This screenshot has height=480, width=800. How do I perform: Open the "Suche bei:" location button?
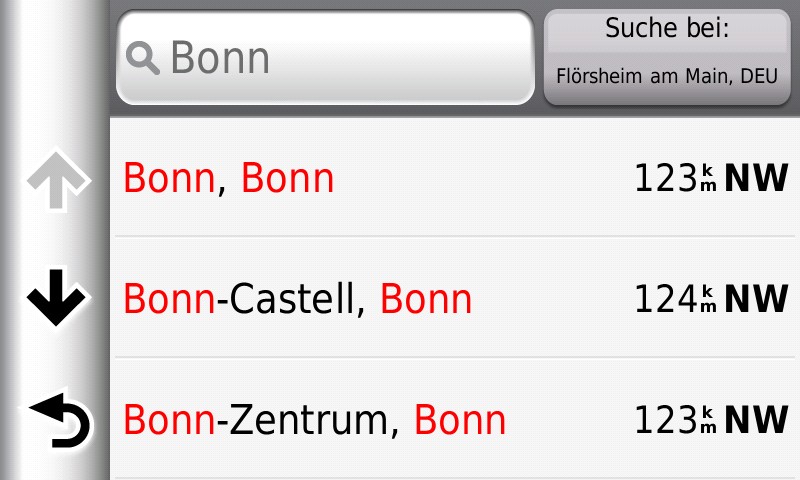(667, 30)
